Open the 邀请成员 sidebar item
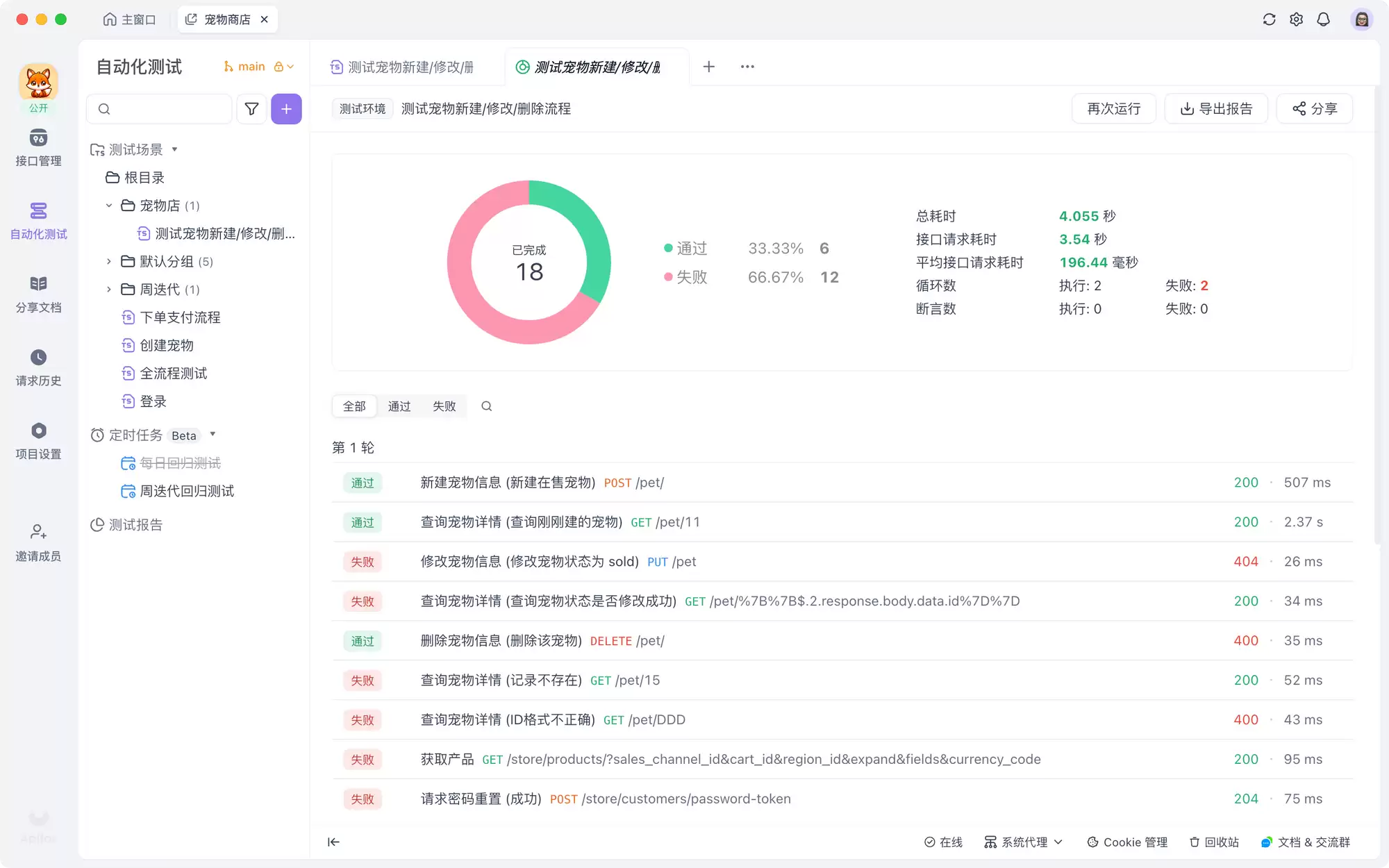This screenshot has width=1389, height=868. coord(38,543)
